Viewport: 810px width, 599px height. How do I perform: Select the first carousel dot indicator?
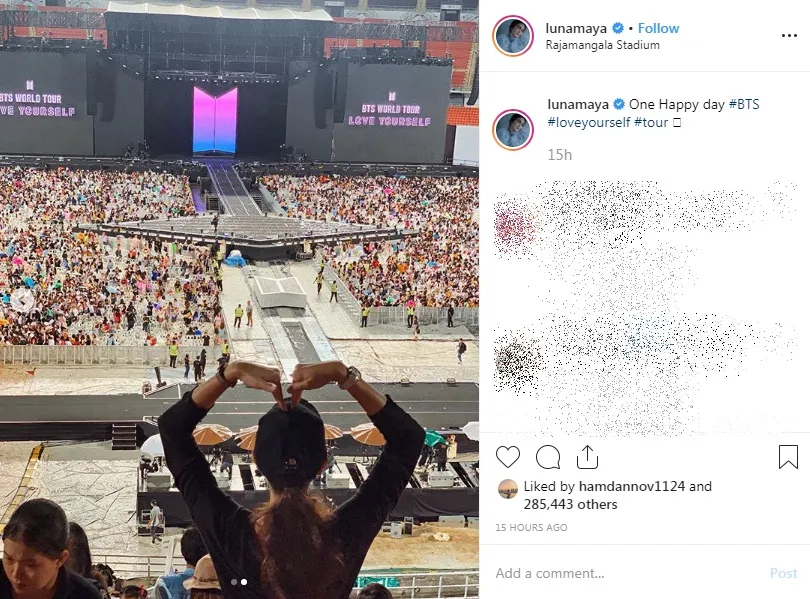point(234,582)
